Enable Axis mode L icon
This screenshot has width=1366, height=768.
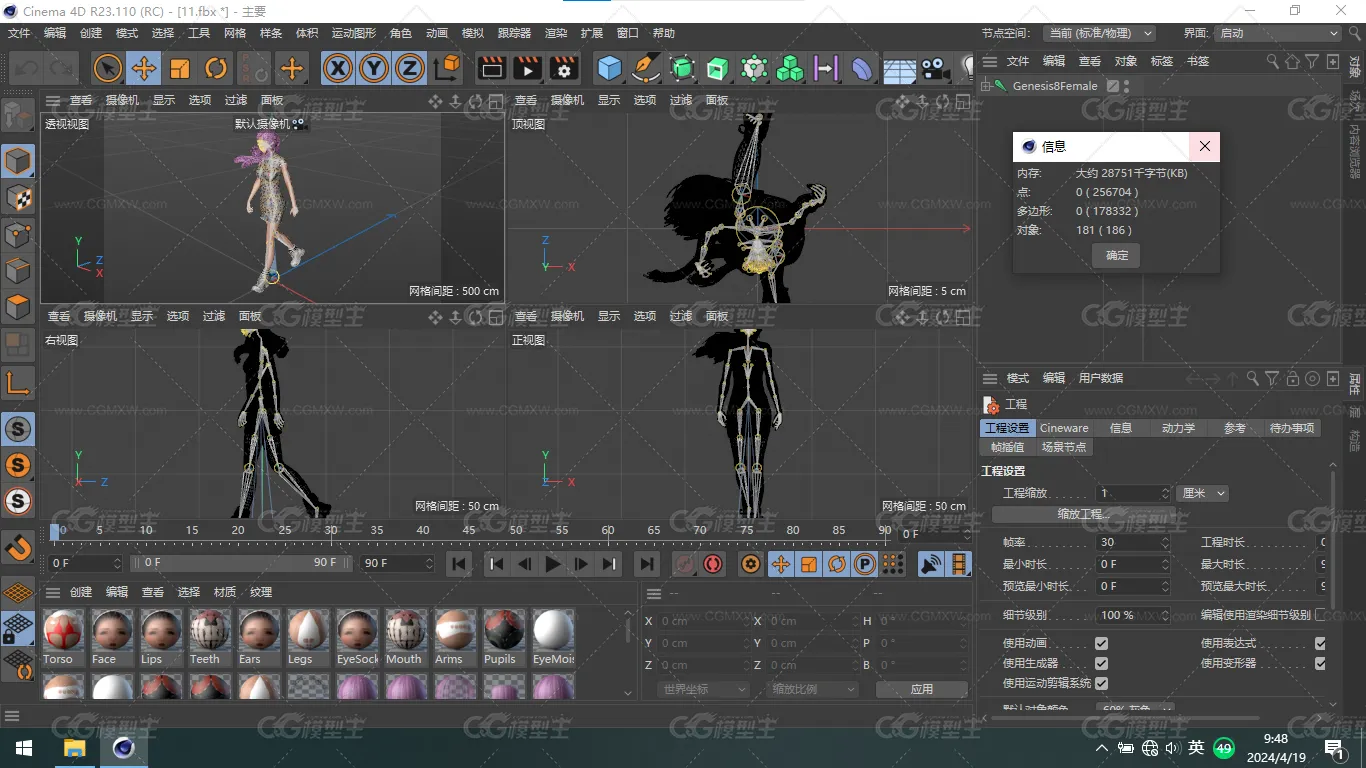(x=18, y=382)
